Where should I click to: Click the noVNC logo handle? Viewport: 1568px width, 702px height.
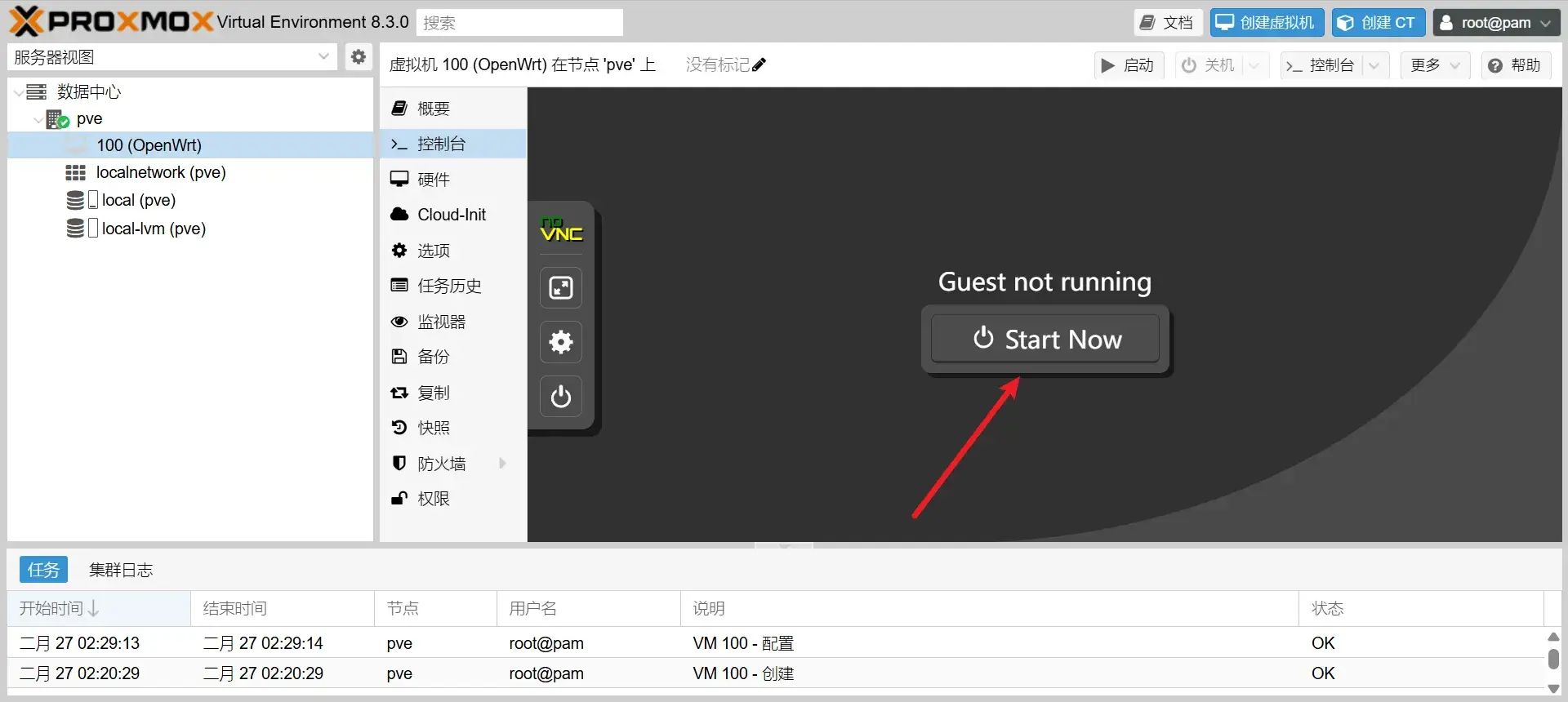tap(561, 229)
